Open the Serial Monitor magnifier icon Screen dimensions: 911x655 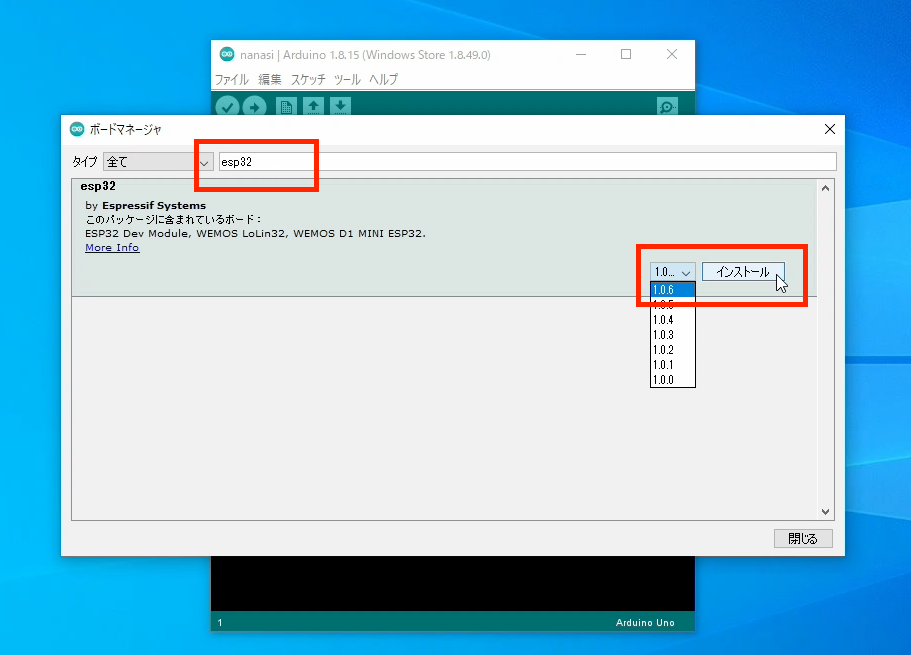tap(667, 106)
